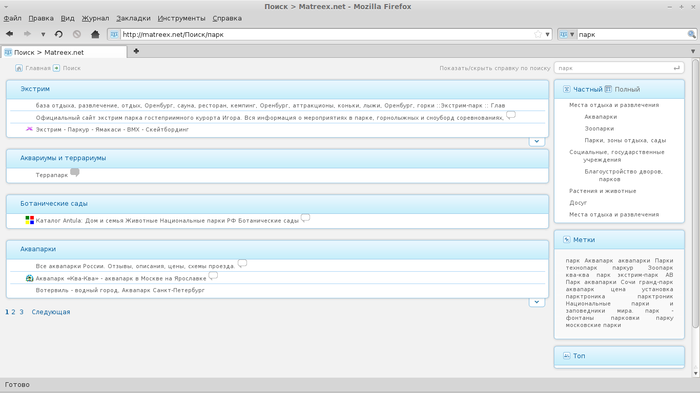
Task: Click the Аквапарк Ква-Ква favicon
Action: tap(29, 278)
